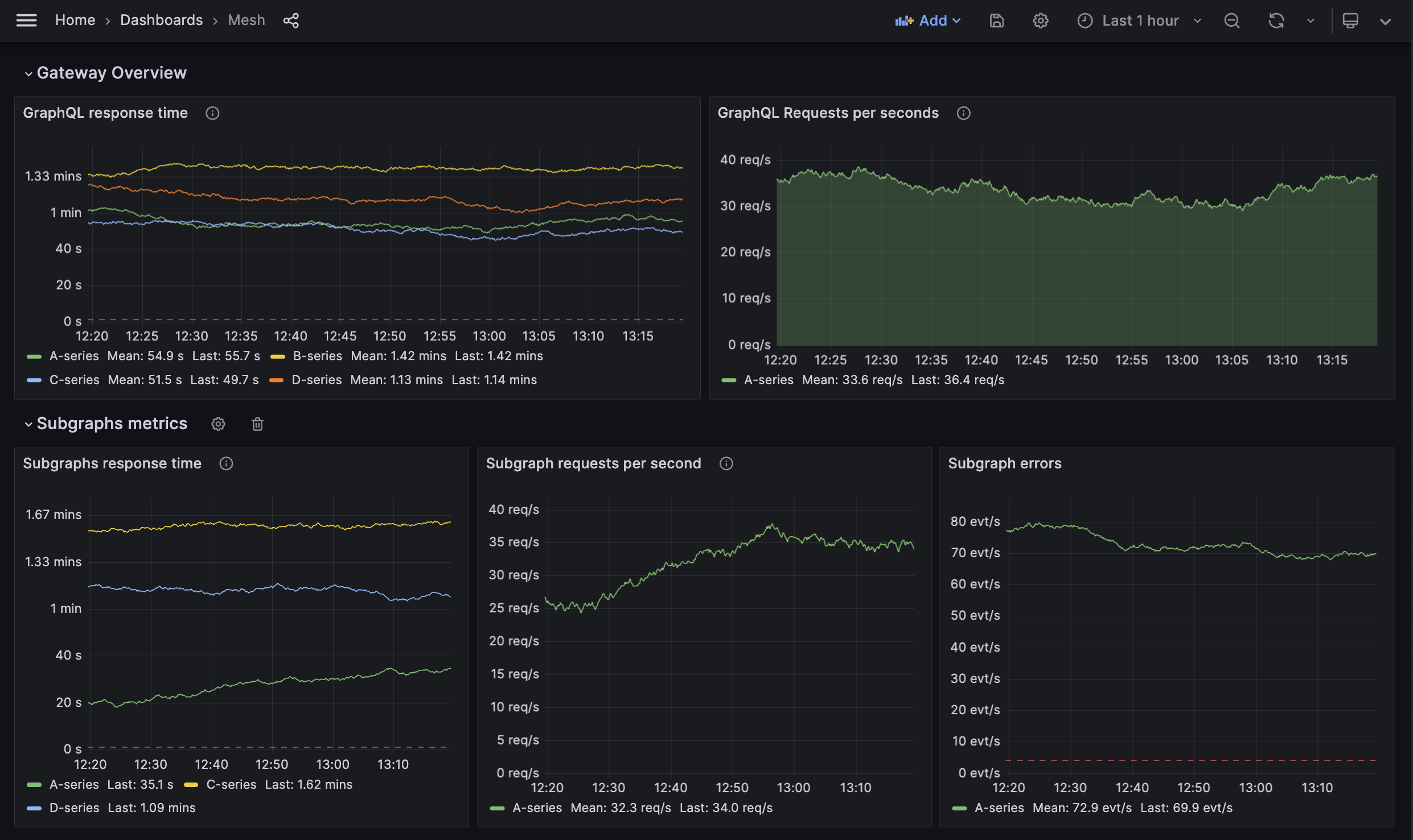Click C-series yellow color swatch in legend
This screenshot has width=1413, height=840.
pyautogui.click(x=191, y=785)
